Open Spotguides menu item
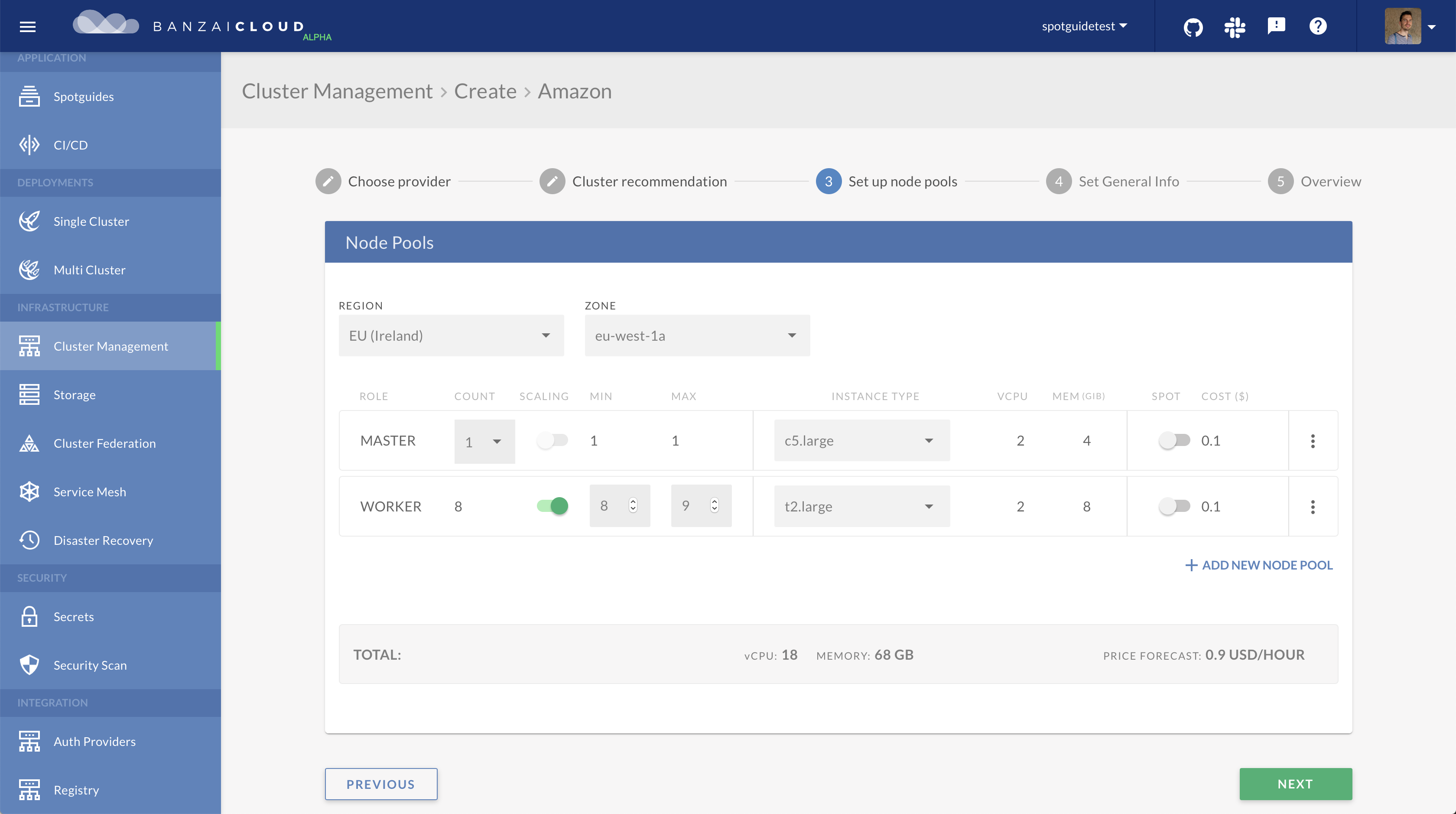 [110, 96]
